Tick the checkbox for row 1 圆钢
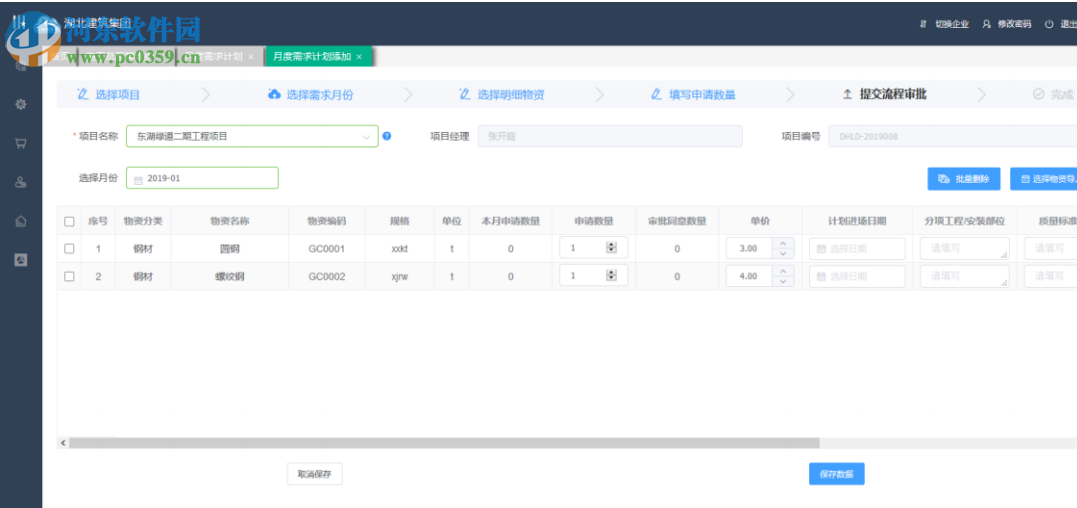The width and height of the screenshot is (1077, 508). point(69,249)
